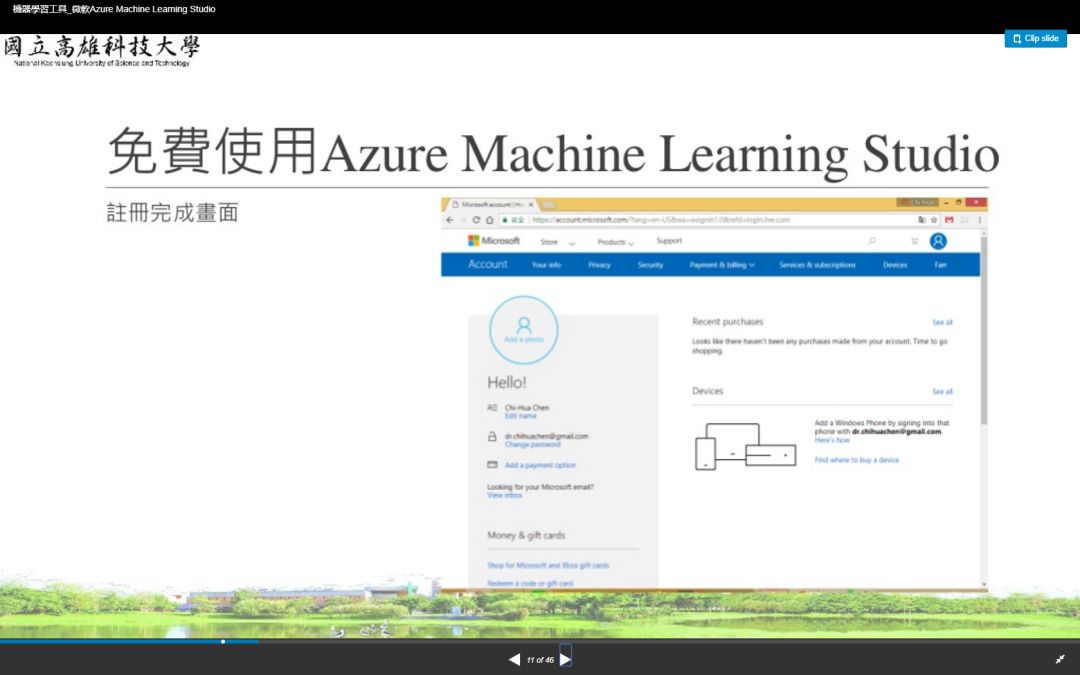Click See all next to Devices
Image resolution: width=1080 pixels, height=675 pixels.
click(x=942, y=391)
